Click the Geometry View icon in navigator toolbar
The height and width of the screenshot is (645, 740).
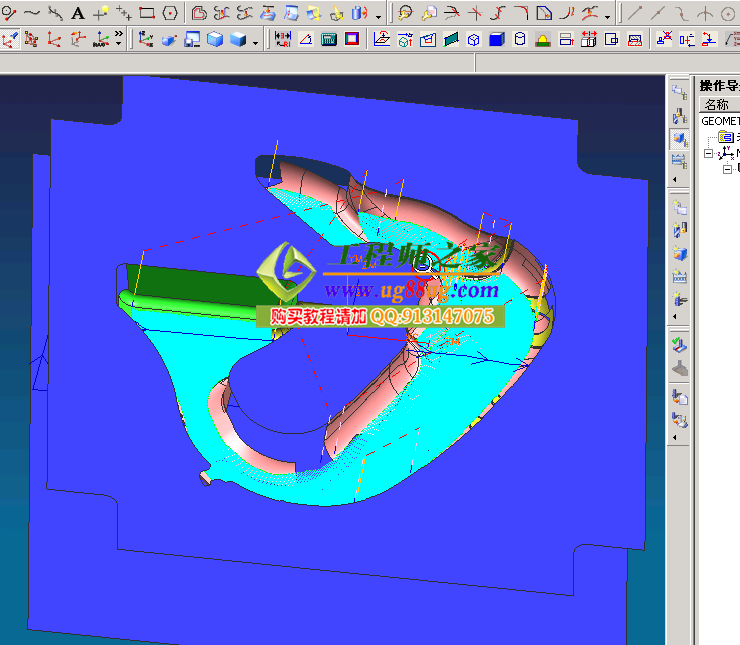(x=680, y=138)
